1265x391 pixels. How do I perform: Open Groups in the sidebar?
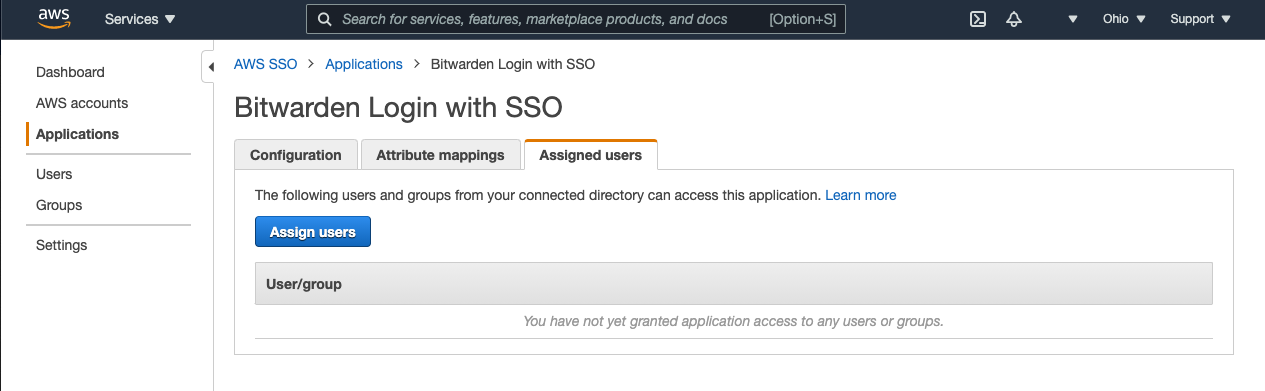pos(59,205)
